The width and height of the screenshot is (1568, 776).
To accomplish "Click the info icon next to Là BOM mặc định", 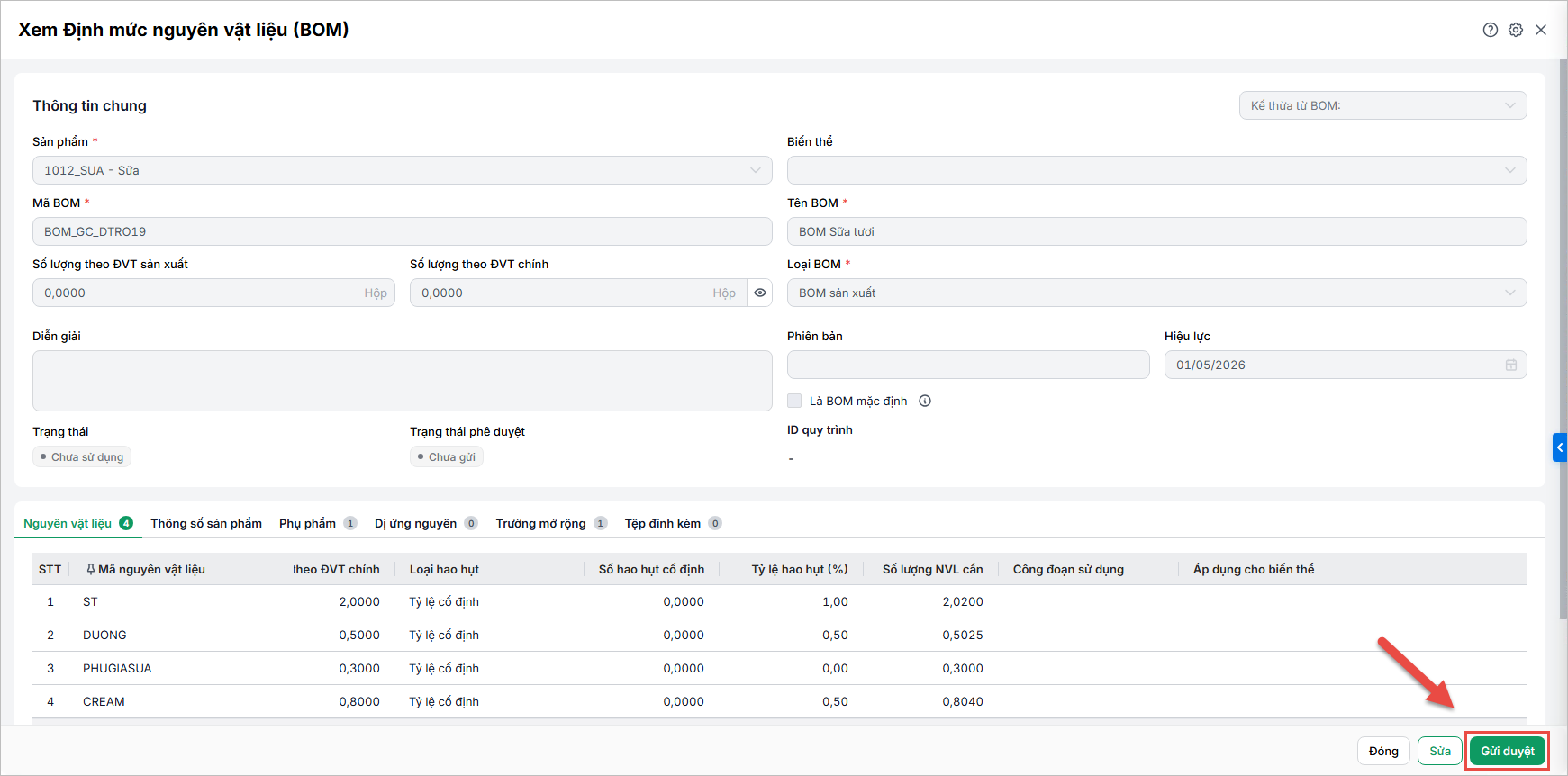I will tap(925, 401).
